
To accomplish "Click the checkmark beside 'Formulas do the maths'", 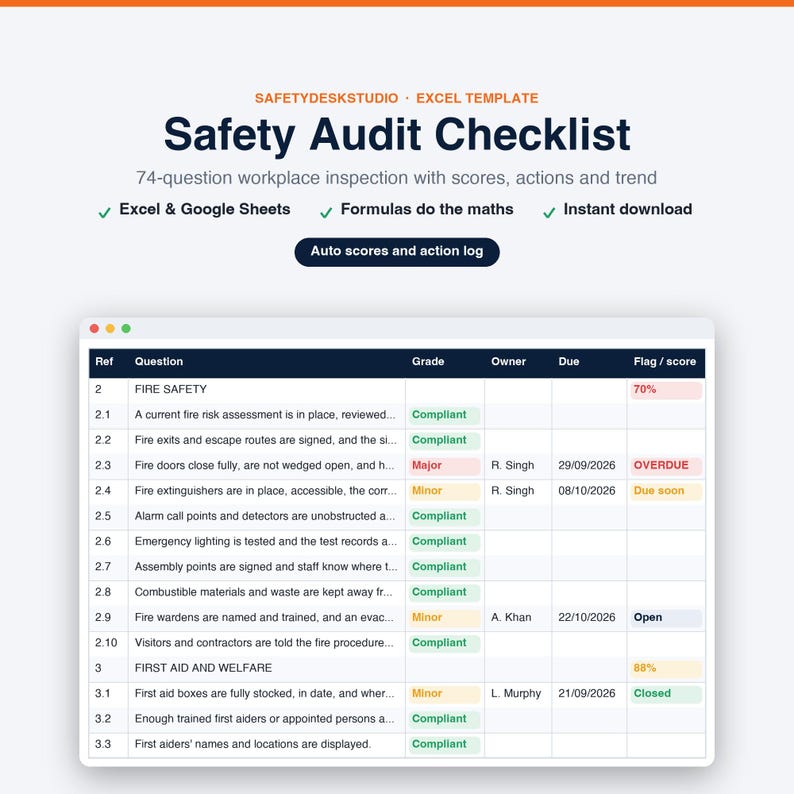I will click(x=326, y=213).
